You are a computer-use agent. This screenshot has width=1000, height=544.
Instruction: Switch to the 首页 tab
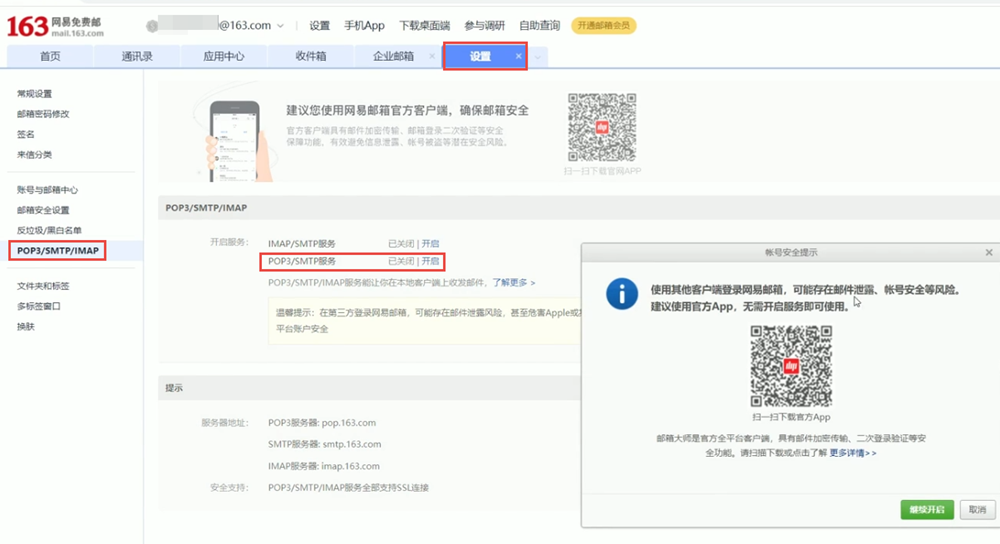(50, 56)
